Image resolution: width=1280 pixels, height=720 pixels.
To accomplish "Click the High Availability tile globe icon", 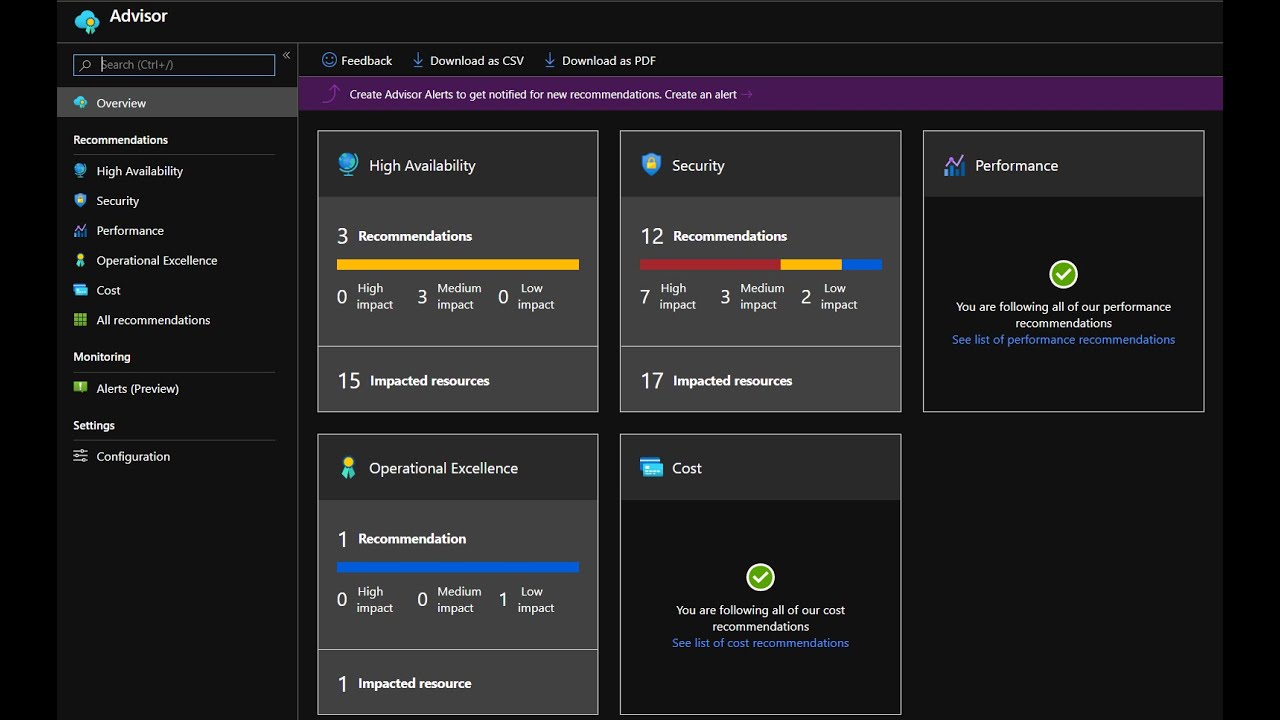I will [348, 164].
